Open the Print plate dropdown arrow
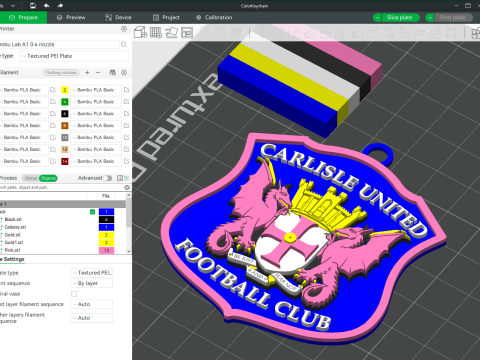Screen dimensions: 480x360 click(430, 17)
